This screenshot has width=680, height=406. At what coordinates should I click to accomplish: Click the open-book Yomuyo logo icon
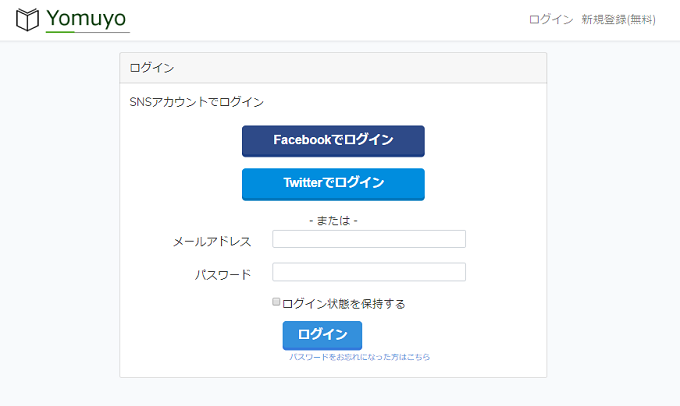click(27, 20)
